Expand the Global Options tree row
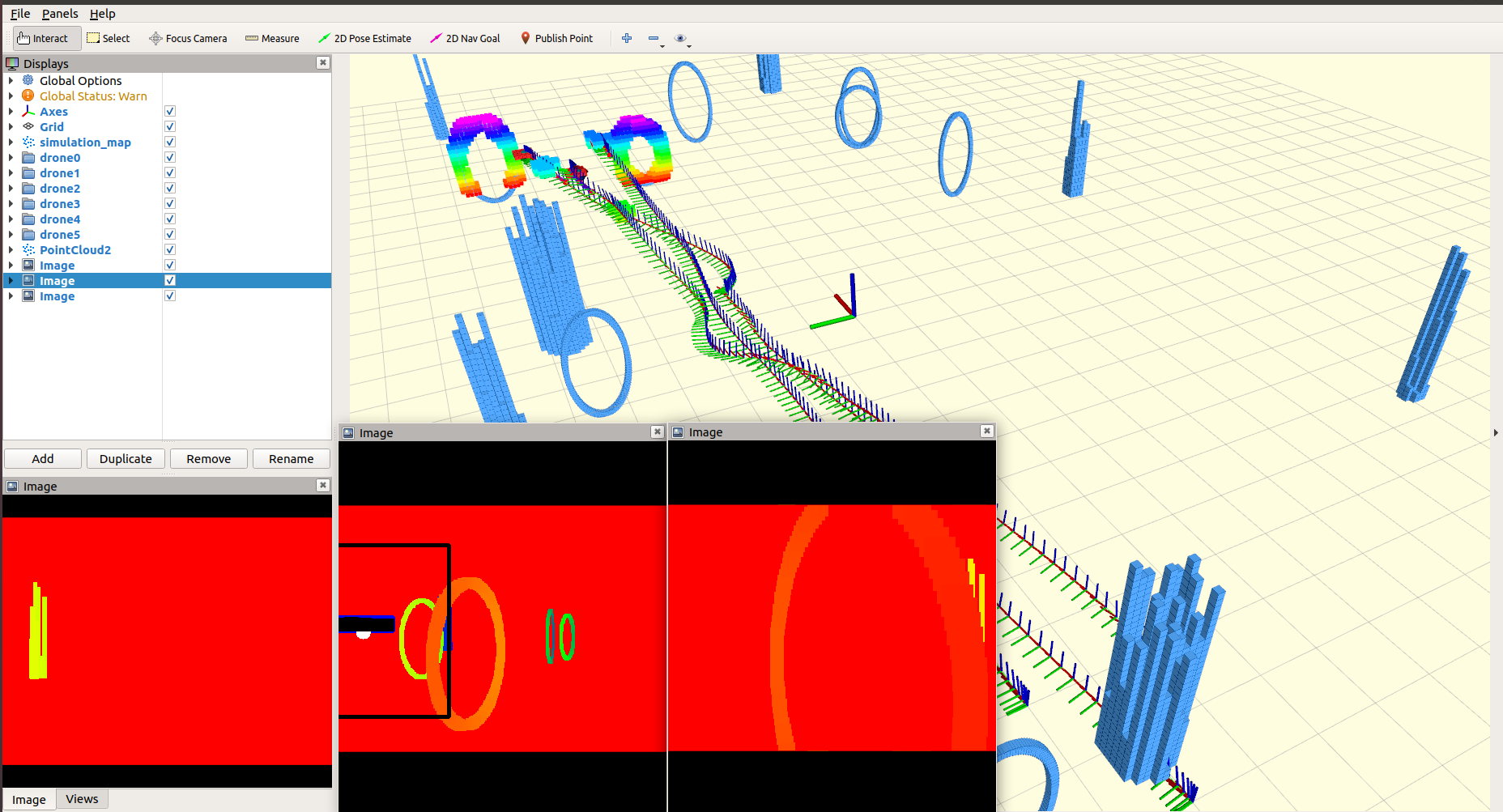 coord(11,80)
